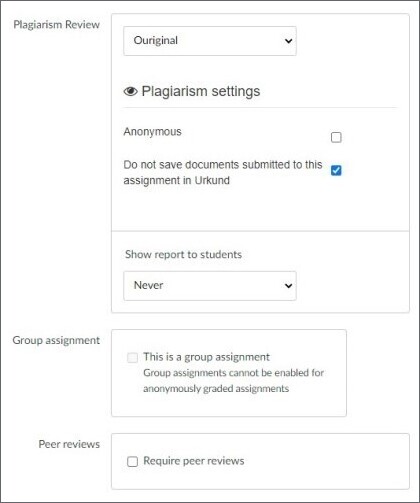Click the Group assignment section label
The image size is (420, 503).
(x=56, y=340)
